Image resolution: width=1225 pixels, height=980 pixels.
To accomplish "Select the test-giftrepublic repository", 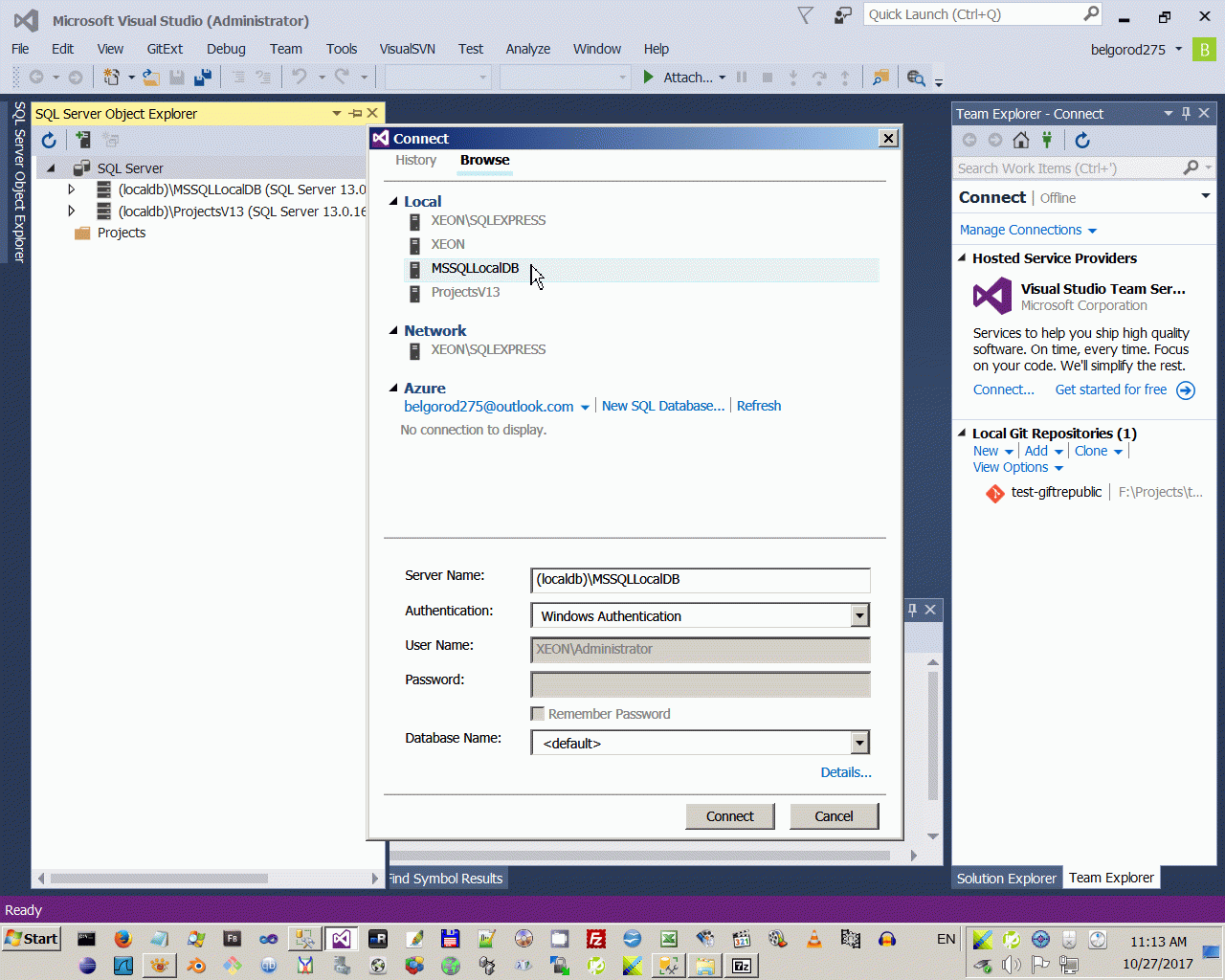I will 1057,492.
